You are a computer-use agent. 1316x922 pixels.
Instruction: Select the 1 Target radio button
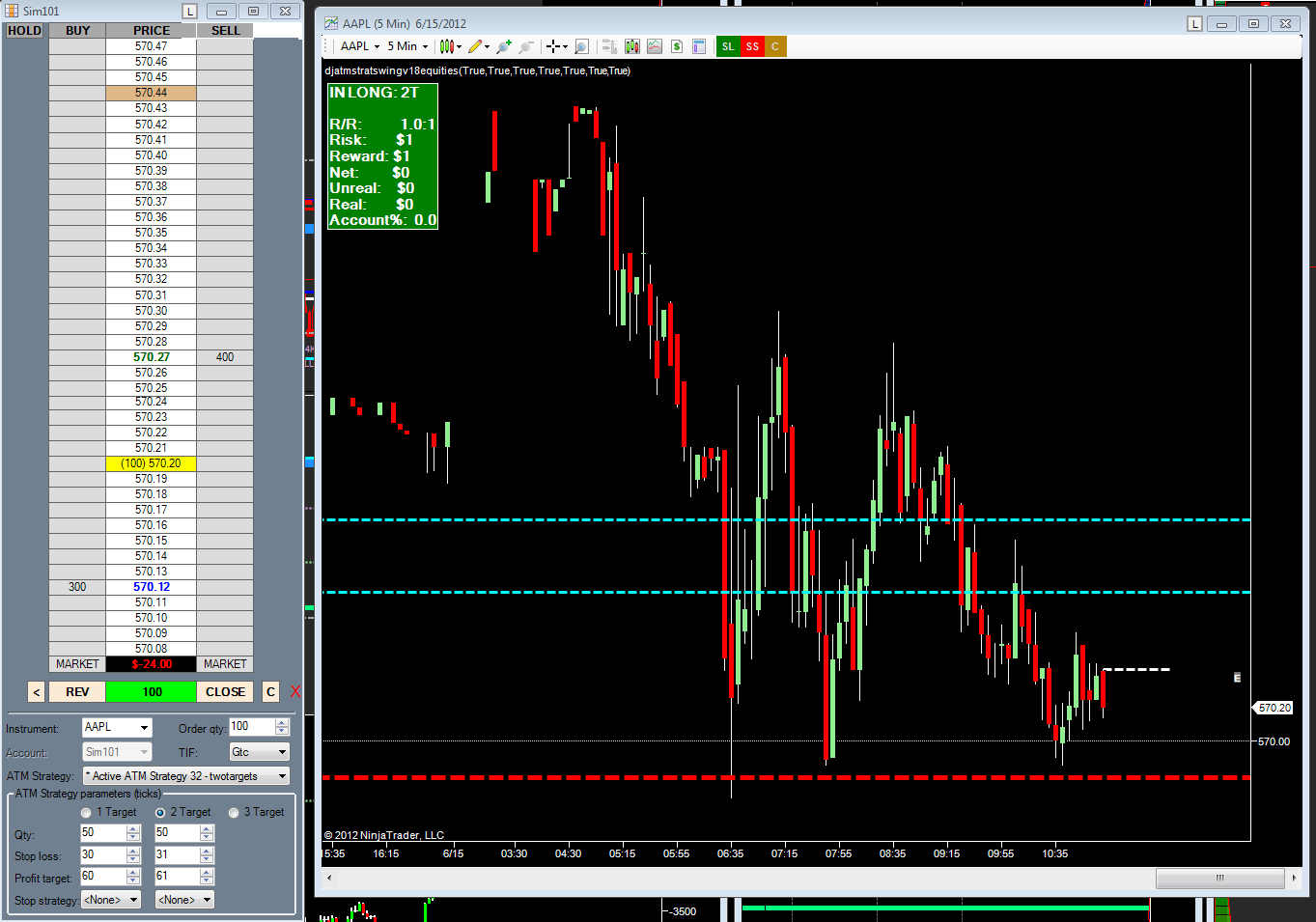[x=86, y=813]
